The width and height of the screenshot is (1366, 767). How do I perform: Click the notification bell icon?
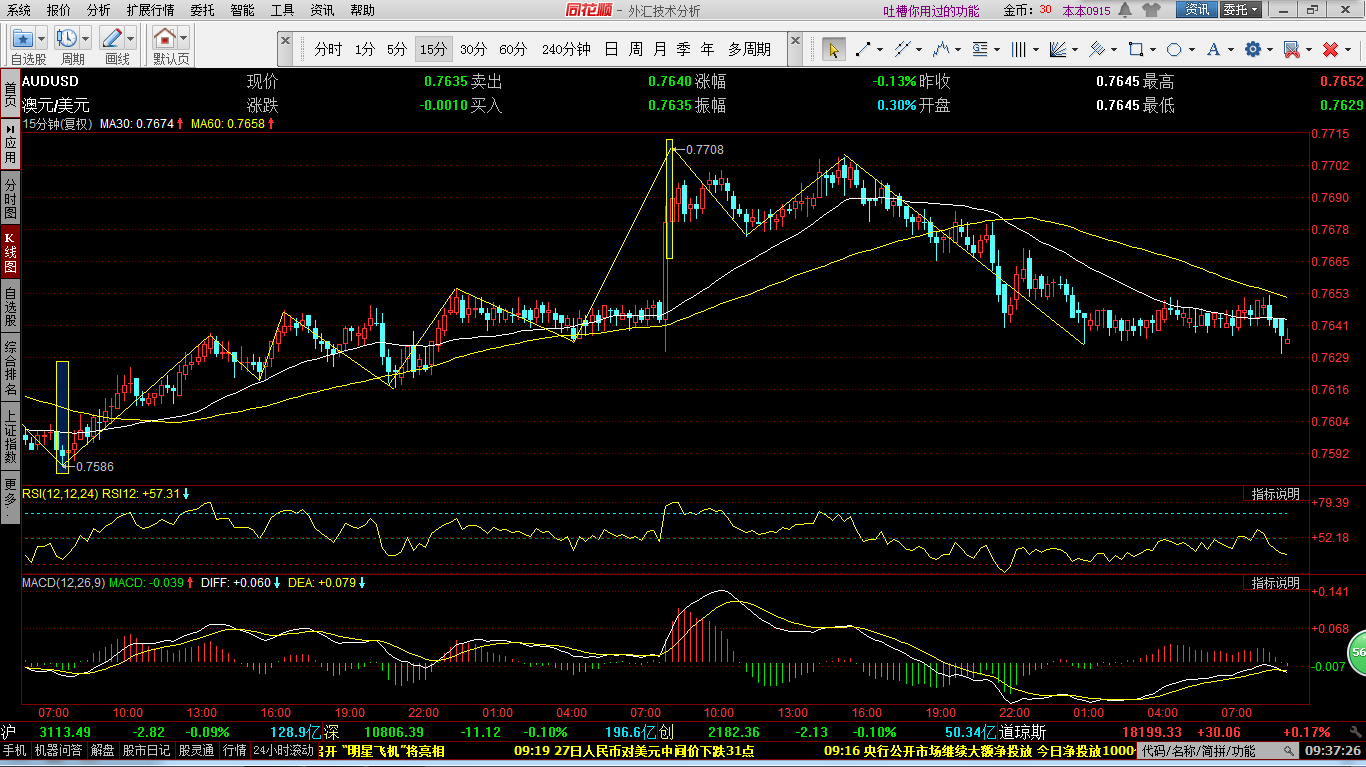pos(1124,10)
